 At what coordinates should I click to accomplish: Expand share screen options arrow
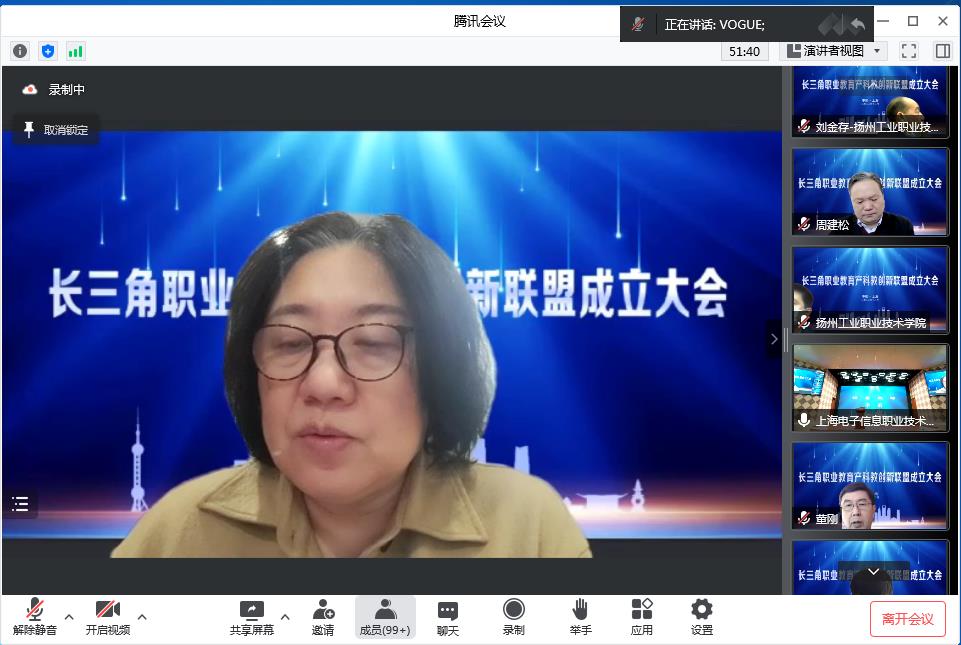(x=285, y=616)
